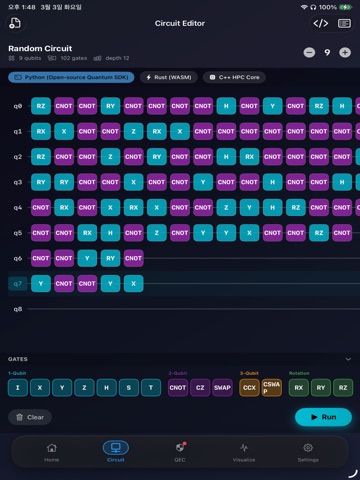Select the Y gate on q0
Image resolution: width=360 pixels, height=480 pixels.
(272, 106)
